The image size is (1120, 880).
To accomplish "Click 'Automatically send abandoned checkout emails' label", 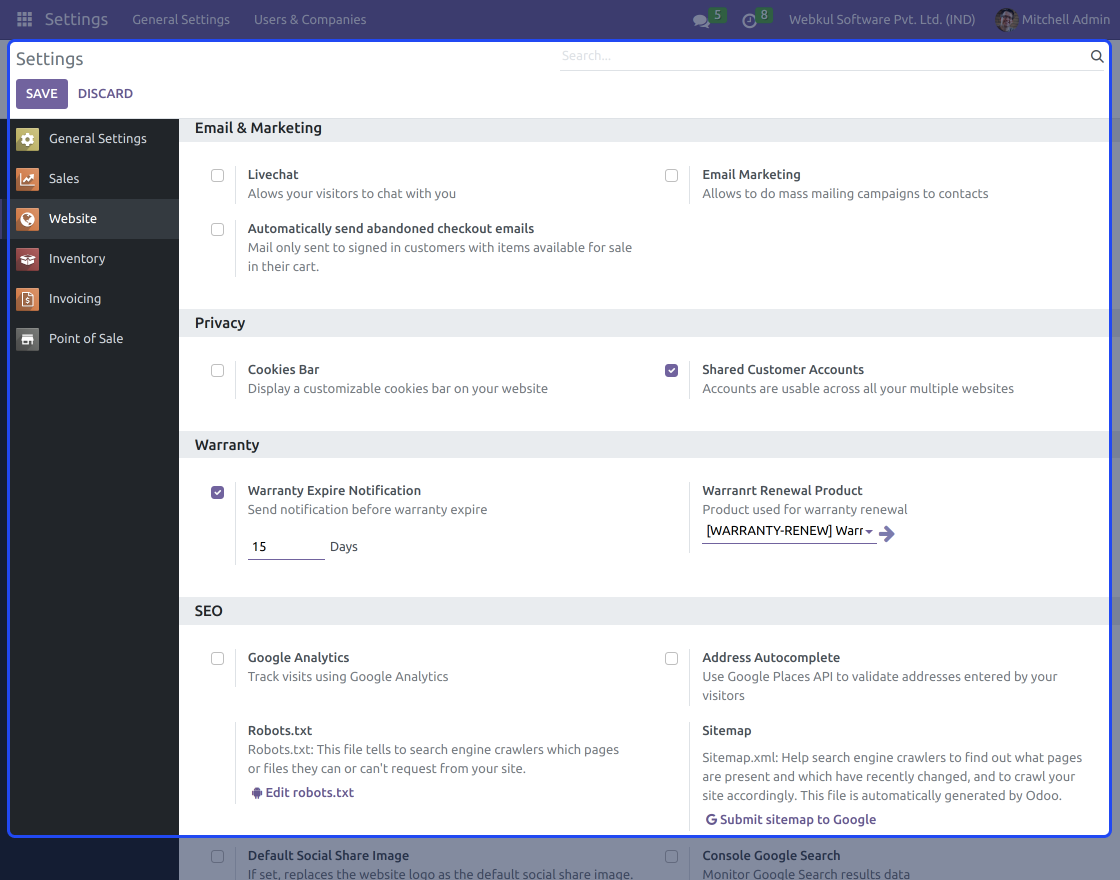I will click(x=391, y=229).
